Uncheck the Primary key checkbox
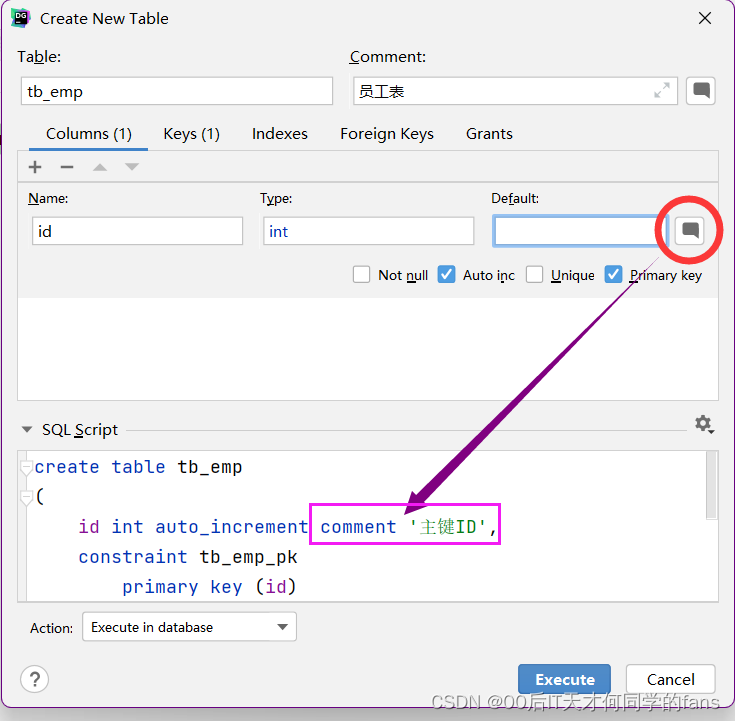735x721 pixels. tap(613, 275)
